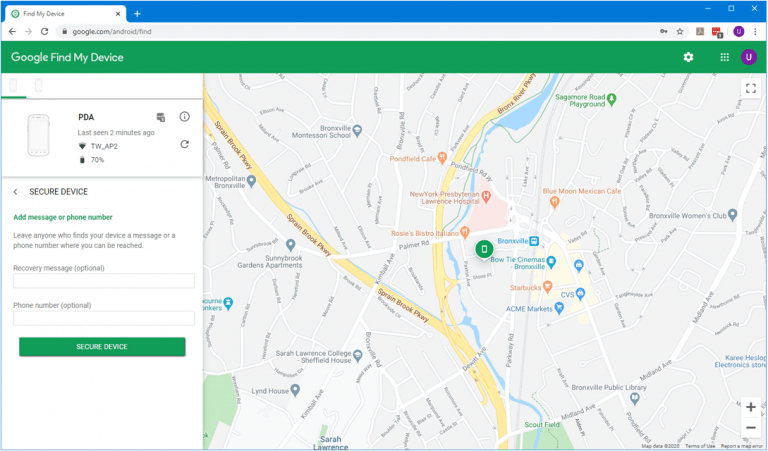This screenshot has width=768, height=451.
Task: Refresh PDA device location
Action: tap(184, 144)
